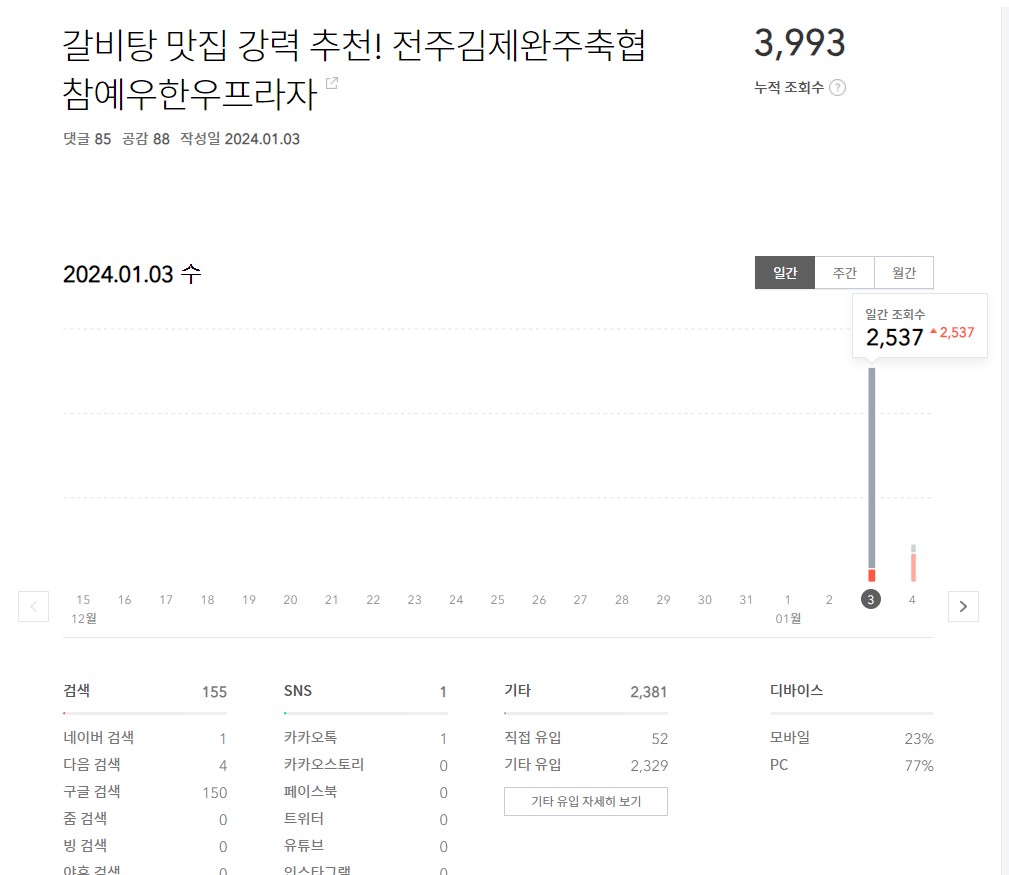Click the 모바일 23% row
This screenshot has height=875, width=1009.
pyautogui.click(x=851, y=738)
